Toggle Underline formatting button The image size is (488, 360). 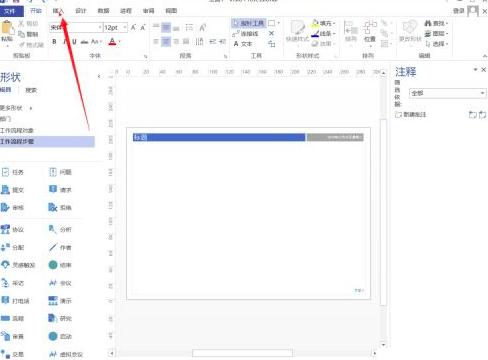pos(74,42)
